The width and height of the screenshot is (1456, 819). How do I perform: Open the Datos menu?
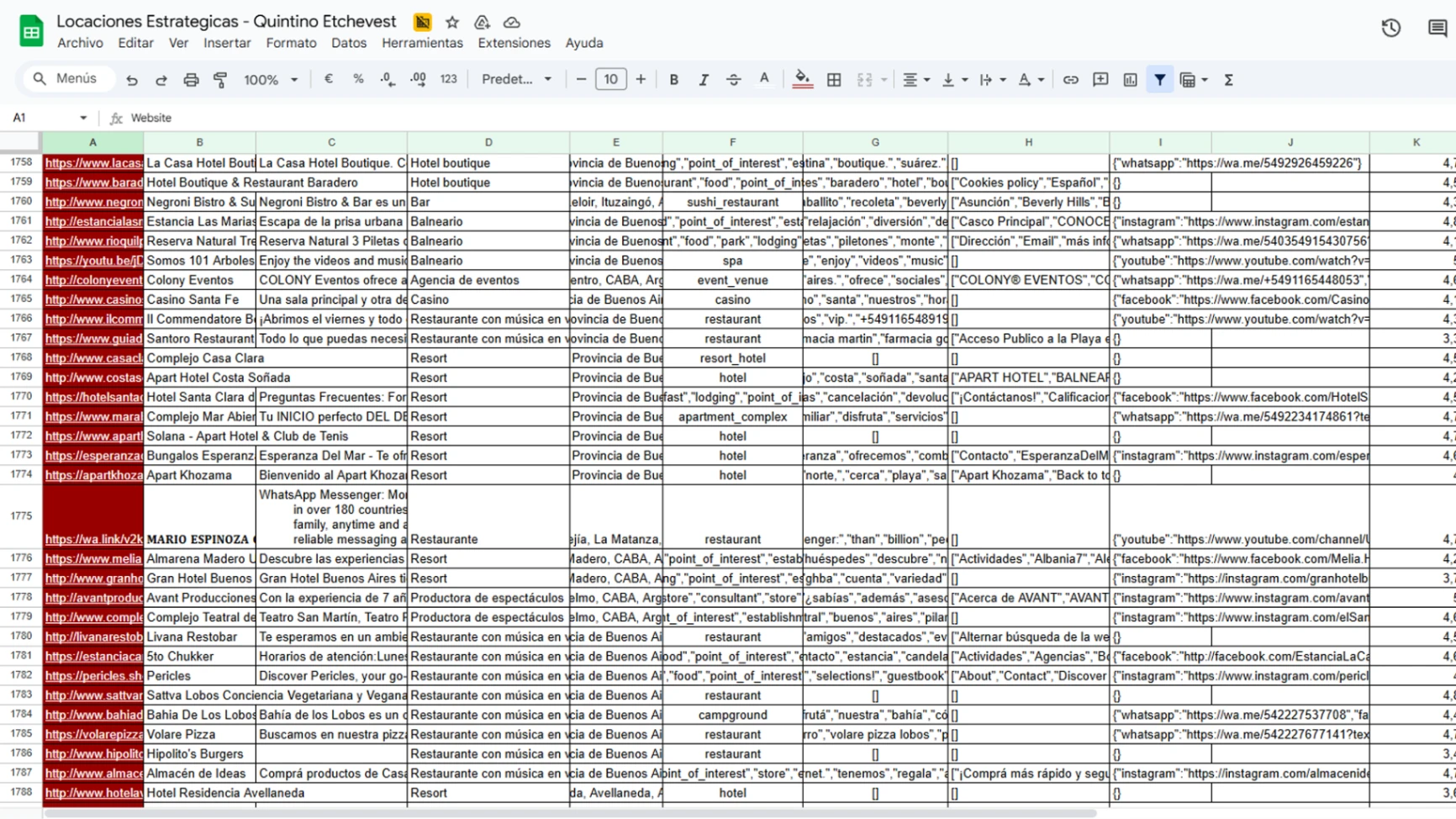[349, 43]
